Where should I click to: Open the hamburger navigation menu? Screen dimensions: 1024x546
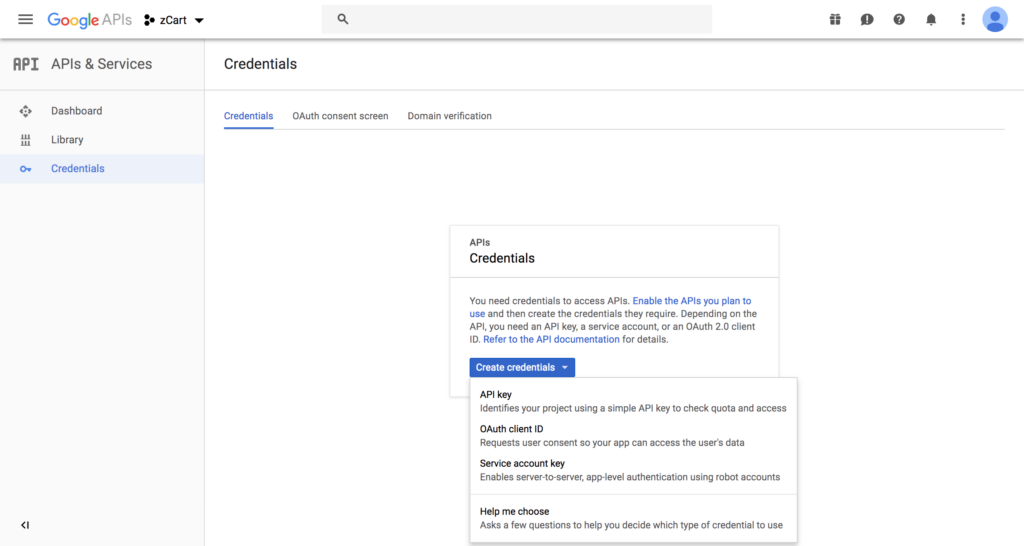pyautogui.click(x=25, y=19)
